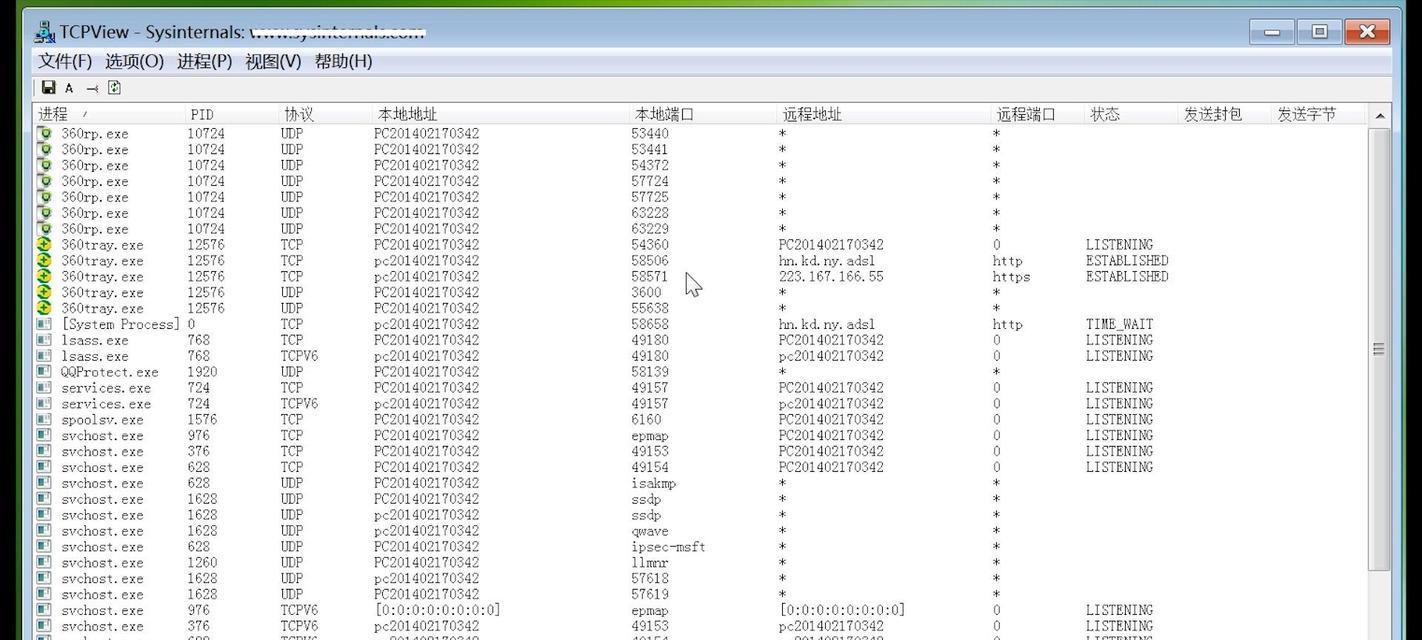
Task: Click lsass.exe icon on the TCP row
Action: [44, 340]
